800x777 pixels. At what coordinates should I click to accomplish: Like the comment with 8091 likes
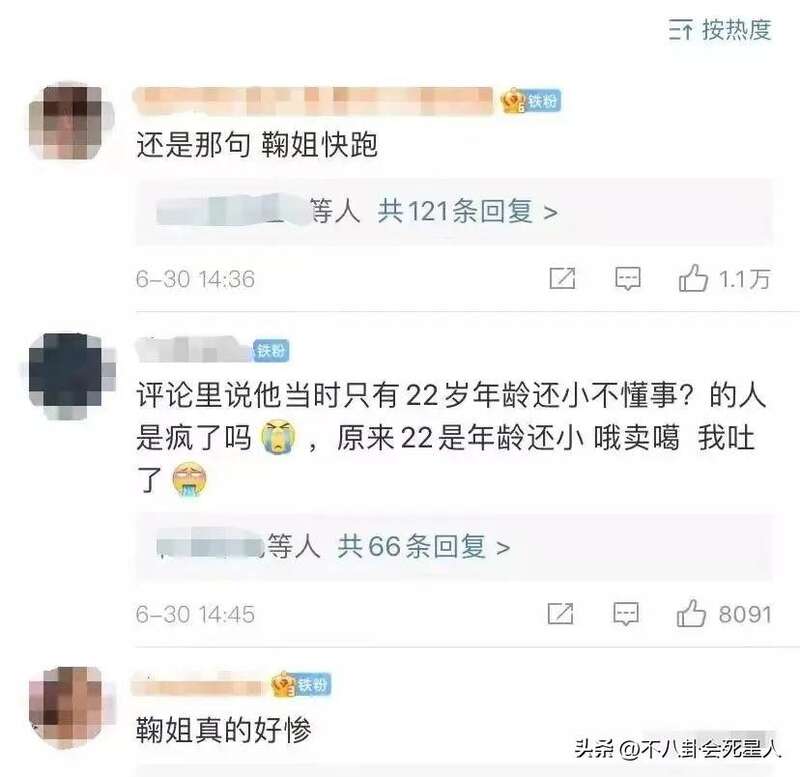tap(691, 613)
